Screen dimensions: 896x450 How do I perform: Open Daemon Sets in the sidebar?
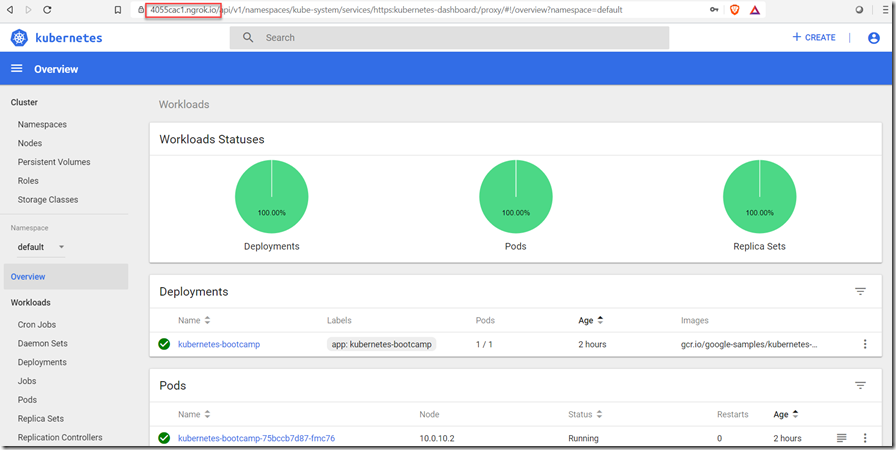click(x=43, y=344)
